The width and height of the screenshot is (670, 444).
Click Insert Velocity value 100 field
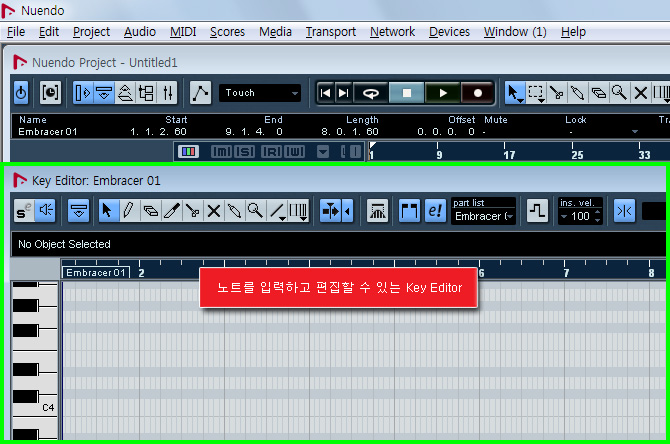(580, 216)
